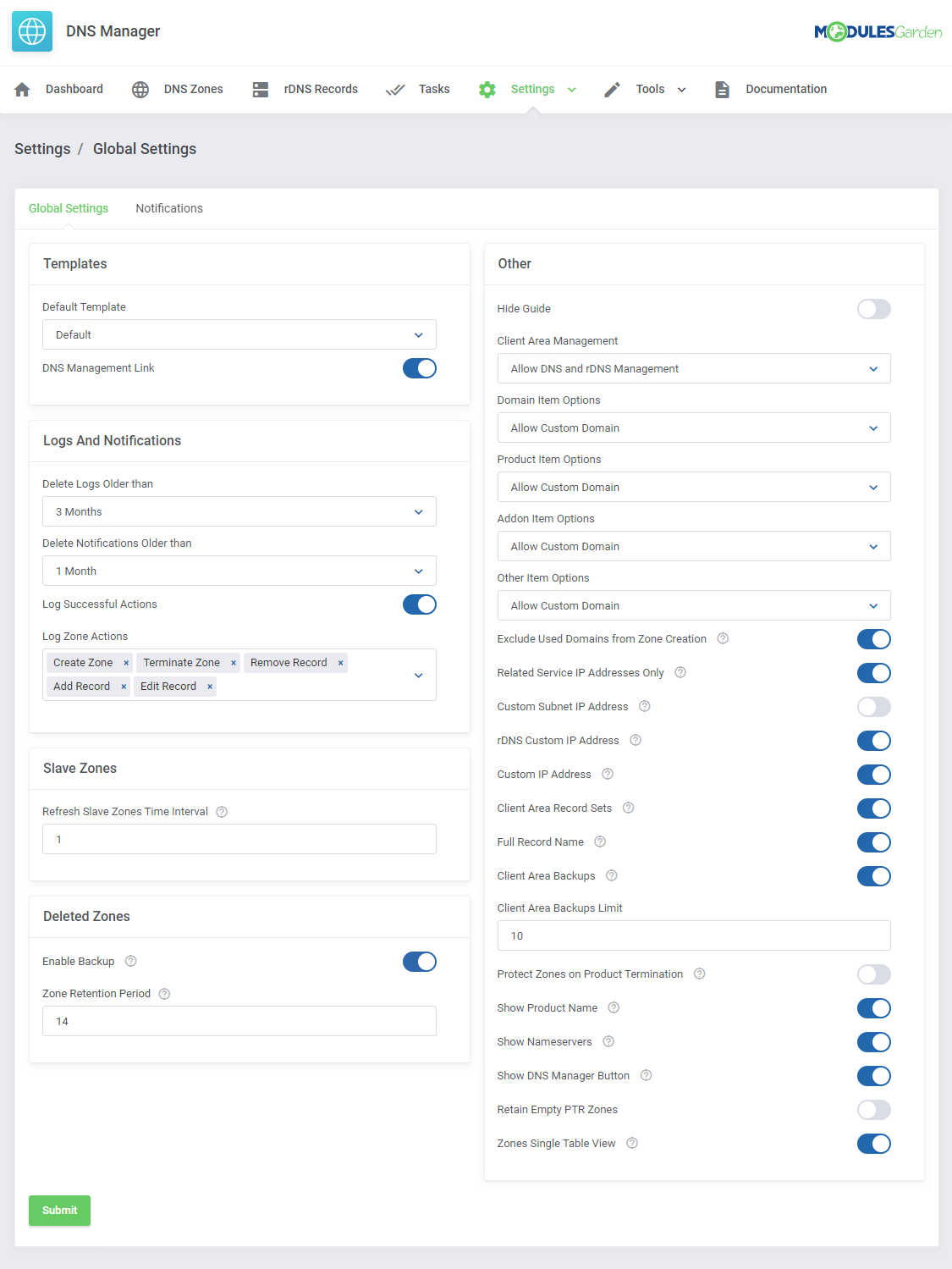Switch to the Notifications tab
The image size is (952, 1269).
click(x=169, y=208)
